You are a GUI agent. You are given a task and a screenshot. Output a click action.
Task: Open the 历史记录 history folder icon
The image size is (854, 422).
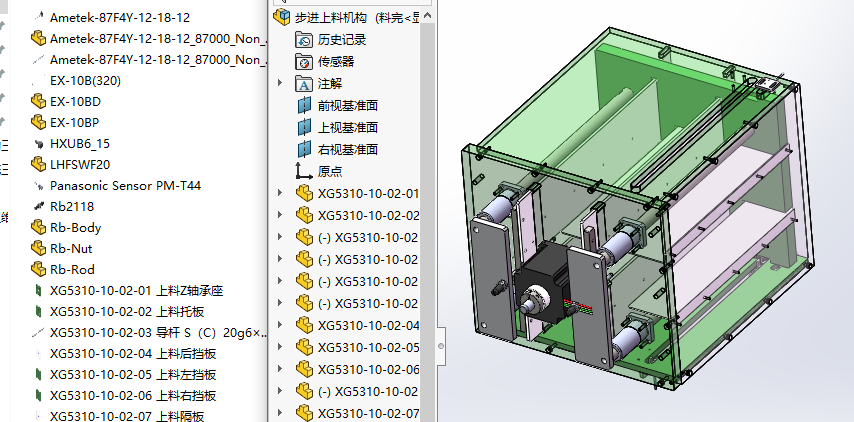(x=304, y=40)
